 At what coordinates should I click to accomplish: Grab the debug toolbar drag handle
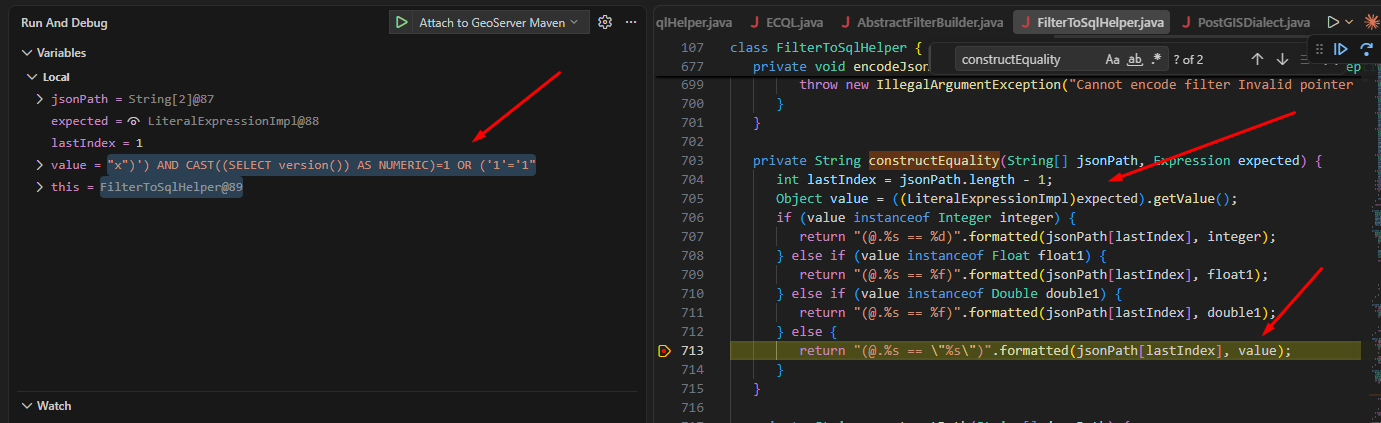pos(1319,48)
